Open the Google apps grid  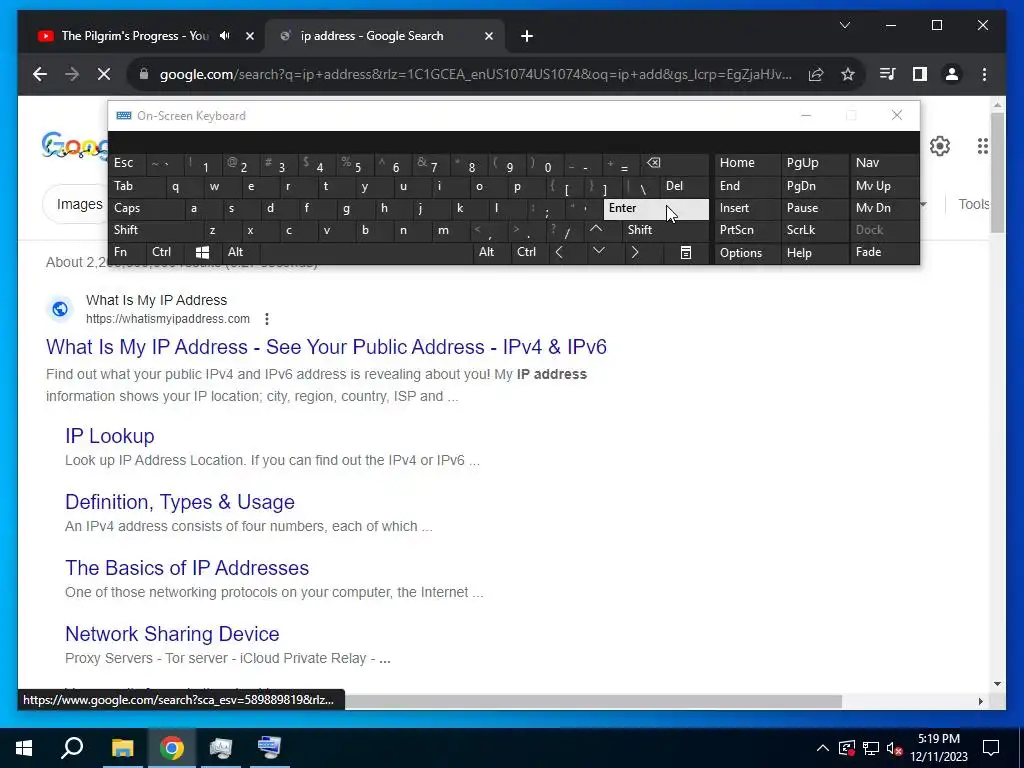pyautogui.click(x=982, y=146)
